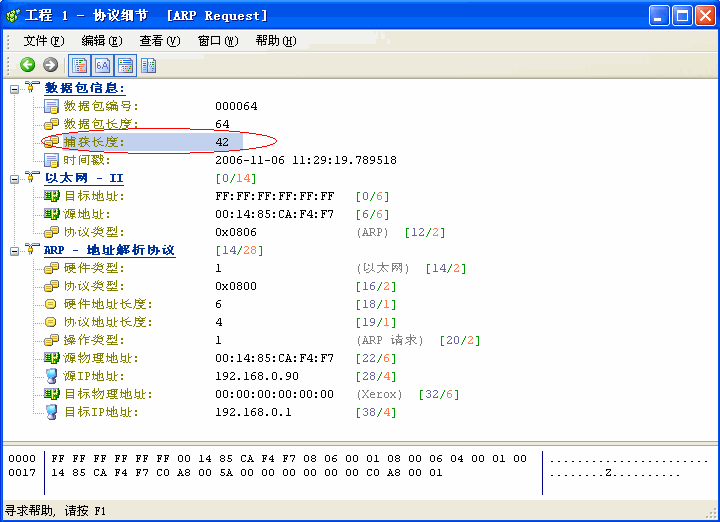720x522 pixels.
Task: Click the gray forward arrow button
Action: [51, 65]
